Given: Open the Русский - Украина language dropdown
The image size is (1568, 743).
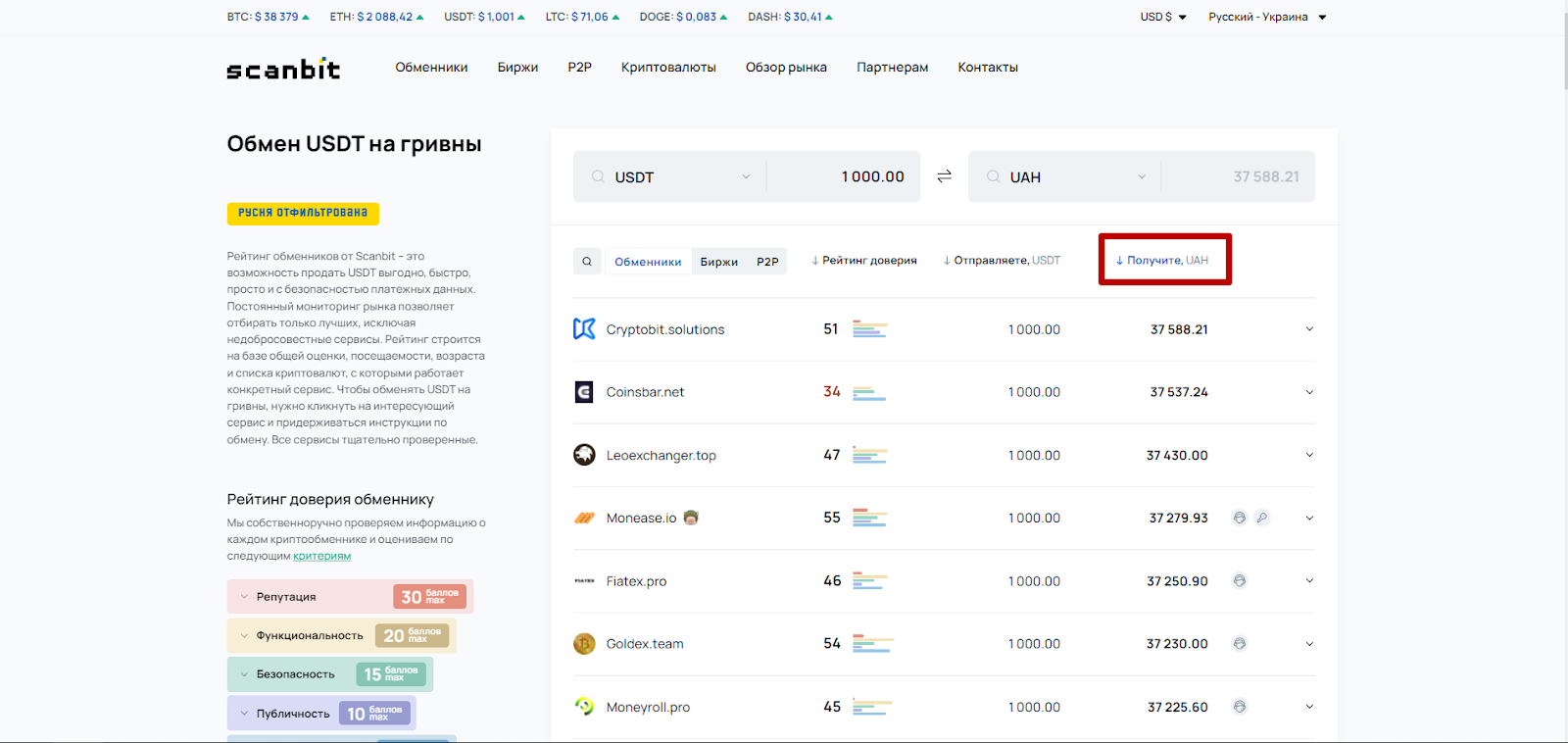Looking at the screenshot, I should tap(1267, 17).
